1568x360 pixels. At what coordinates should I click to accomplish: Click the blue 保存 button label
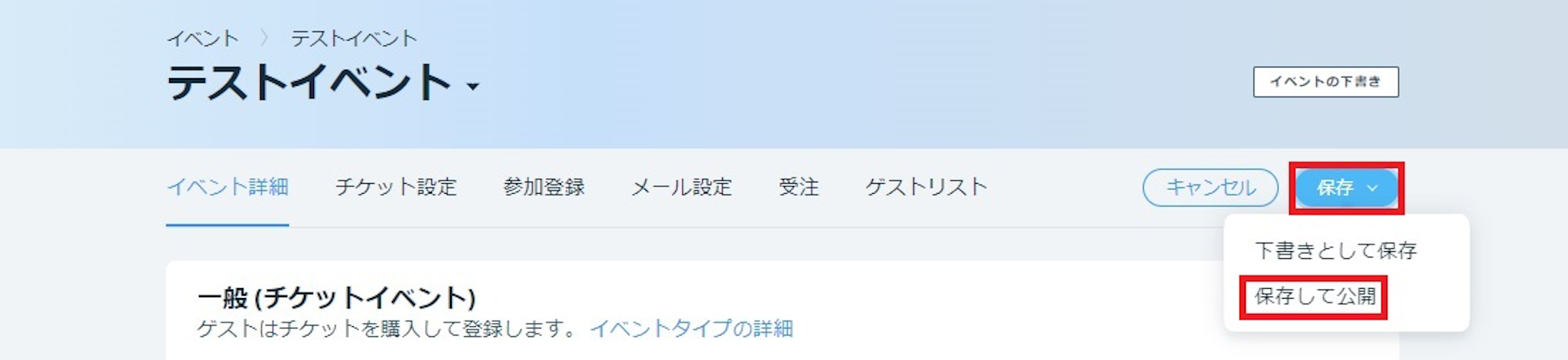(x=1335, y=188)
